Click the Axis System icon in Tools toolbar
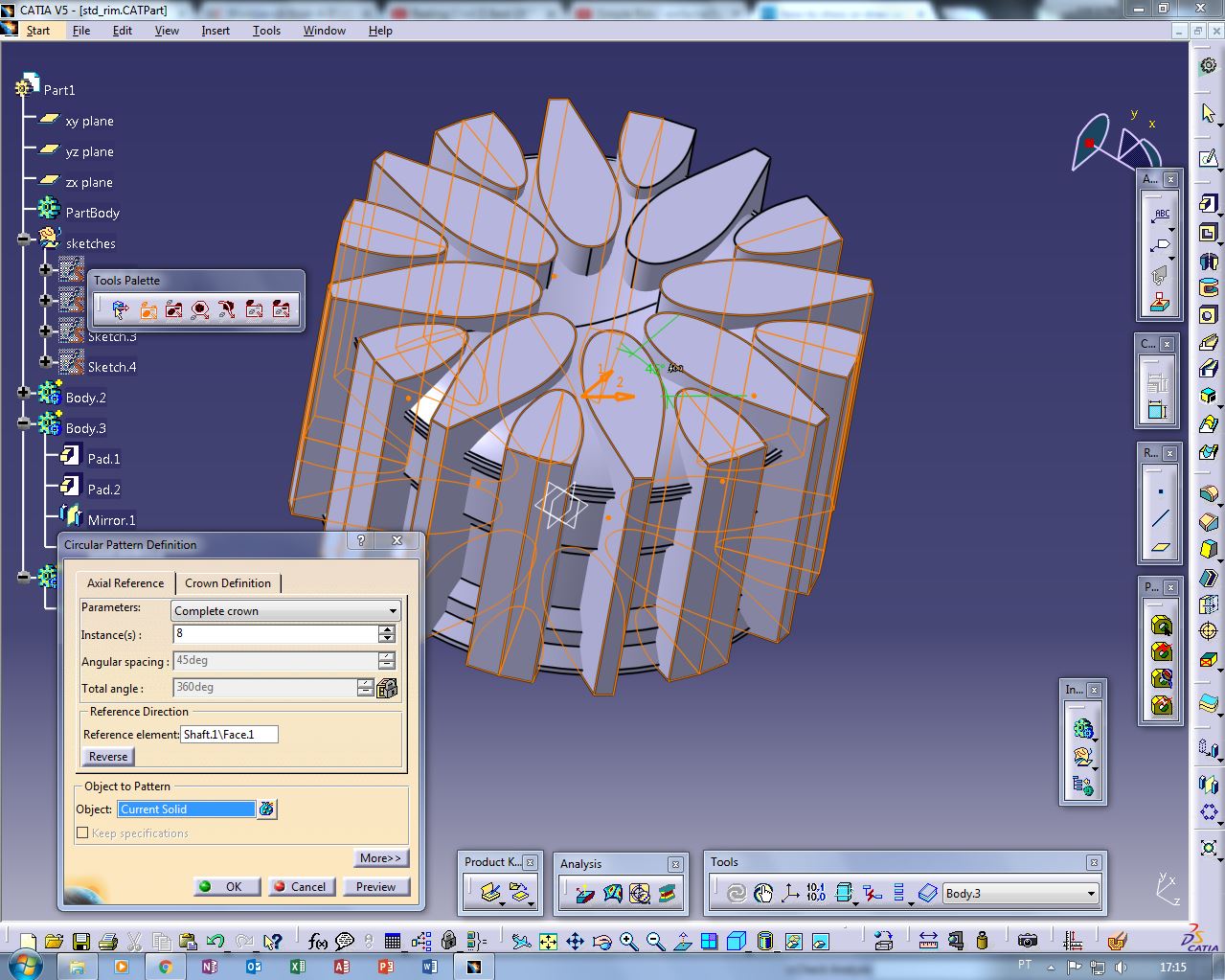The width and height of the screenshot is (1225, 980). tap(789, 894)
